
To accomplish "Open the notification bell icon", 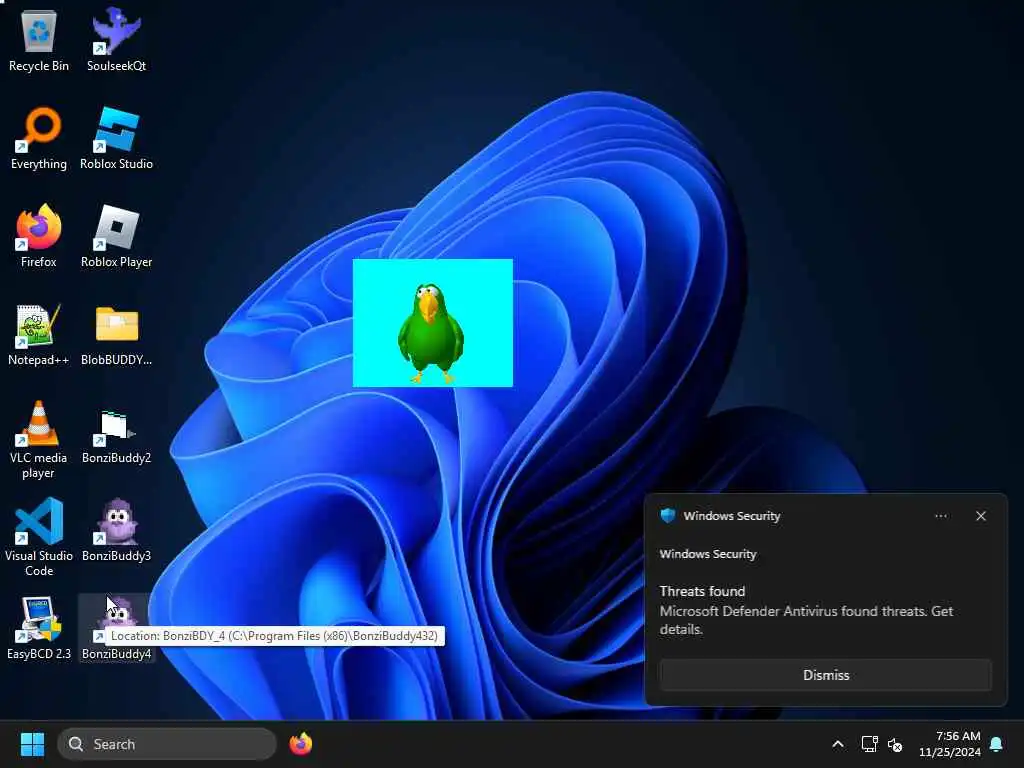I will pyautogui.click(x=997, y=744).
